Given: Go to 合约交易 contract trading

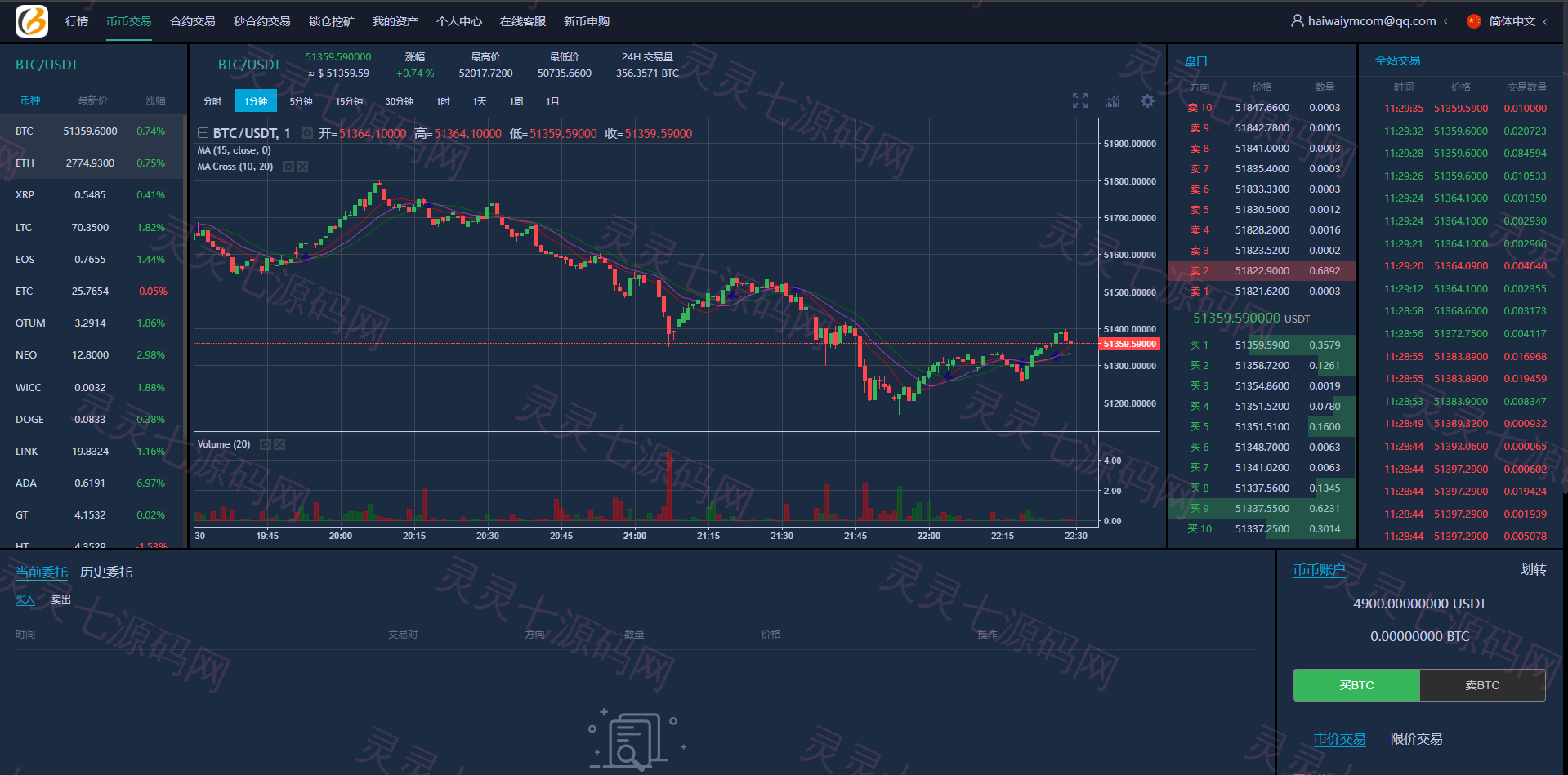Looking at the screenshot, I should click(193, 21).
